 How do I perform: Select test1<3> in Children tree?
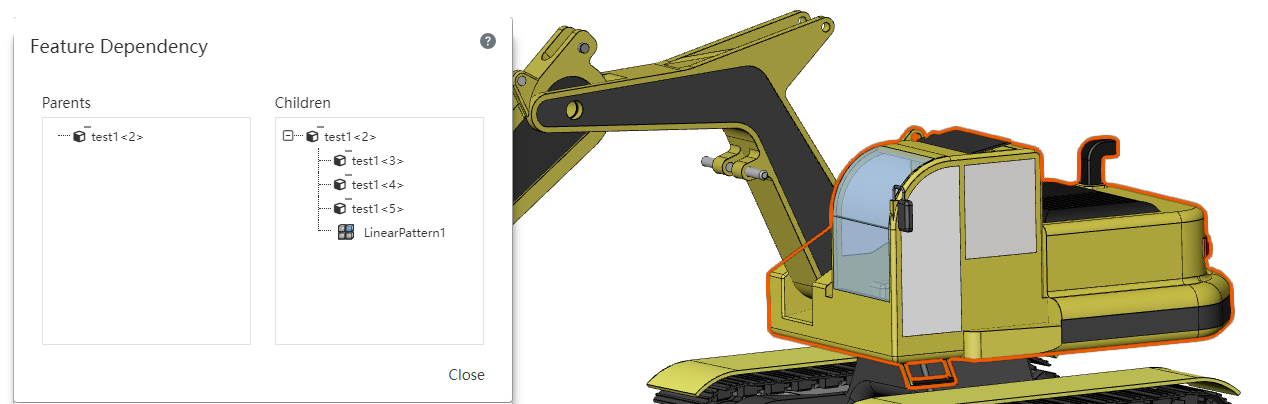coord(377,161)
